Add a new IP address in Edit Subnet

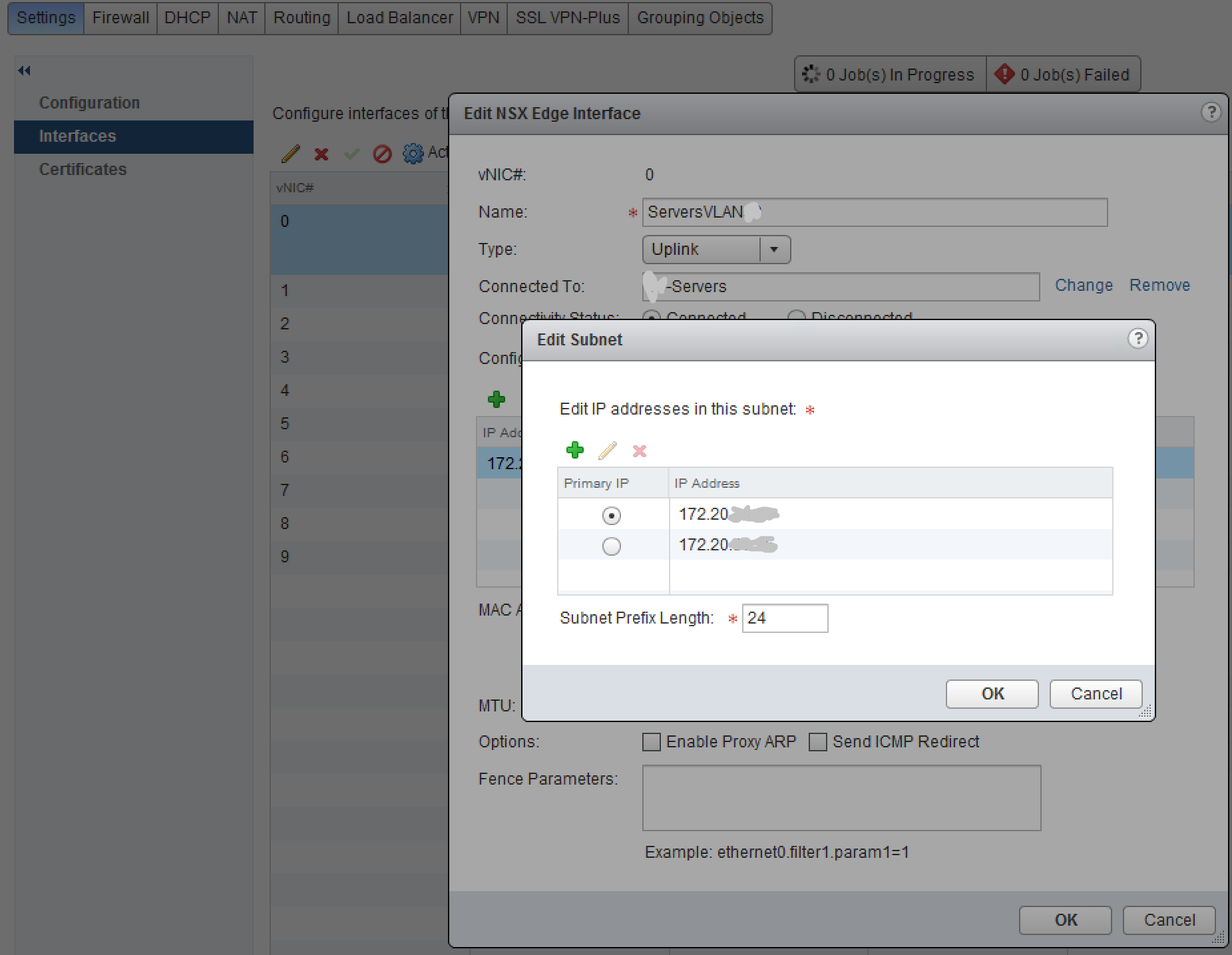[574, 451]
